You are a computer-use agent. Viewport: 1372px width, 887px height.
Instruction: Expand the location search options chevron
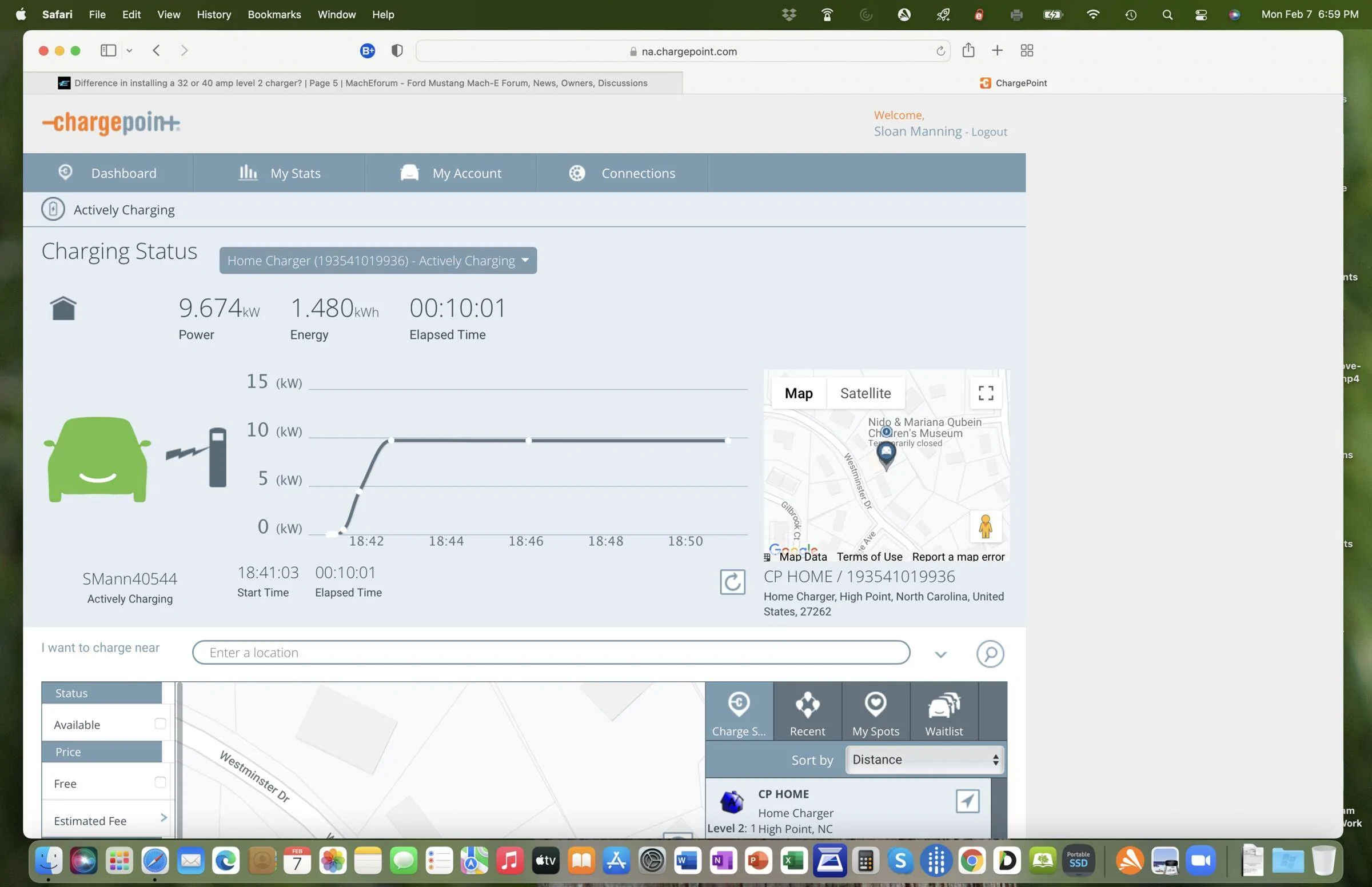tap(940, 654)
